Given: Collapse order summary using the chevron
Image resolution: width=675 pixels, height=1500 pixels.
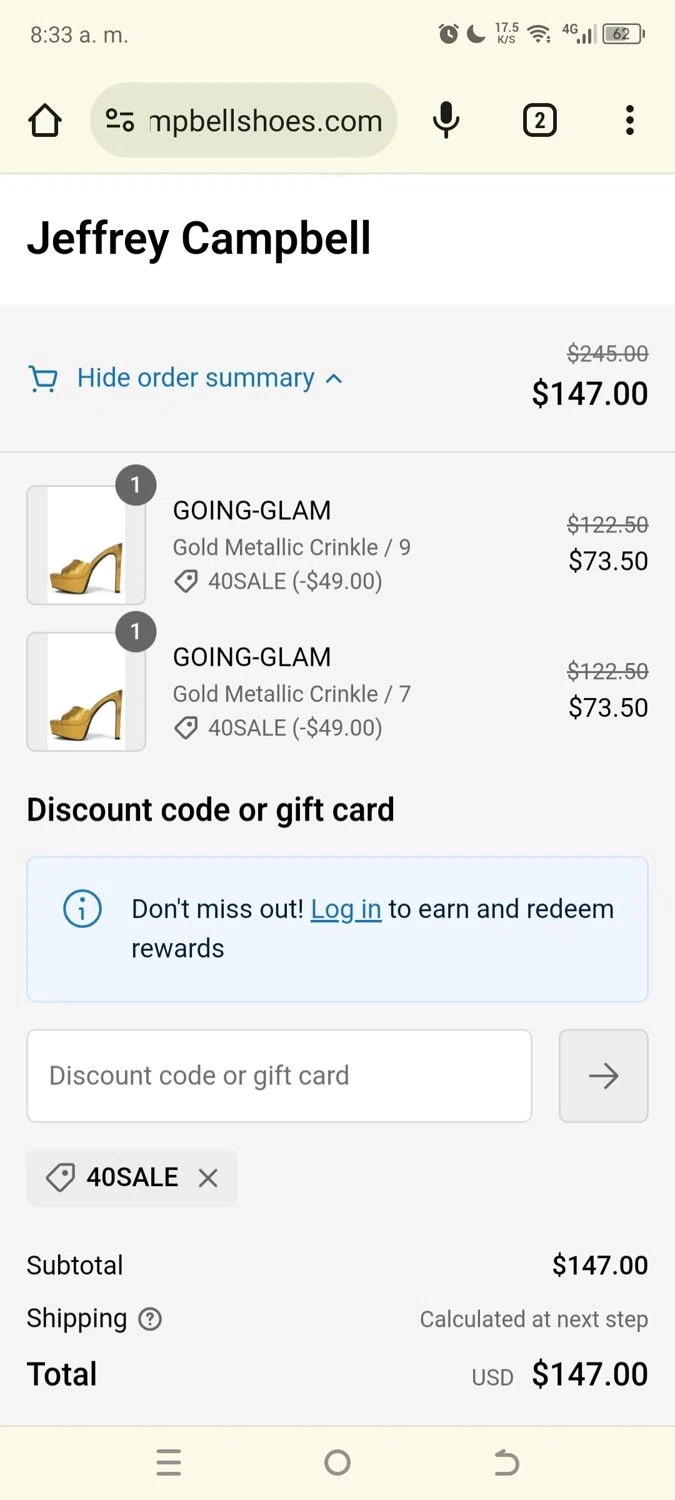Looking at the screenshot, I should tap(334, 379).
